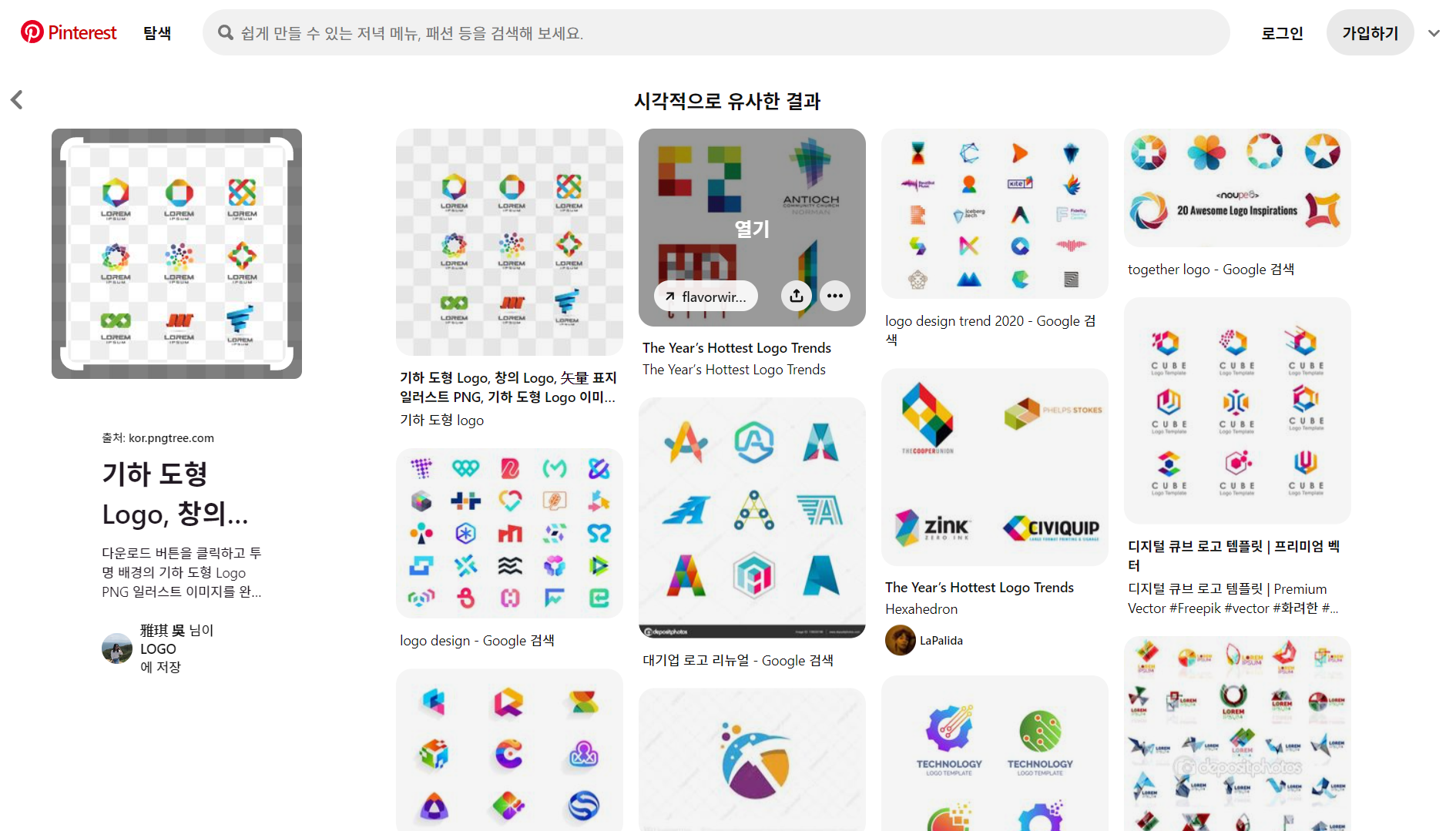Open the flavorwire source link button
The image size is (1456, 831).
coord(706,296)
